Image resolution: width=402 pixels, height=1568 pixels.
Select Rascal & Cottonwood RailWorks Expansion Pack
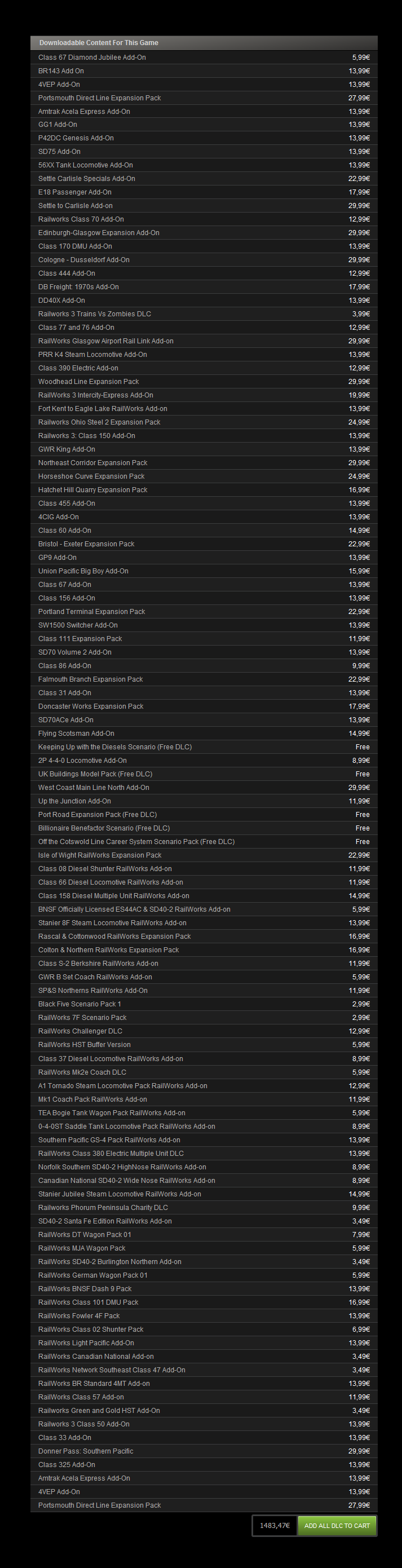pos(204,936)
